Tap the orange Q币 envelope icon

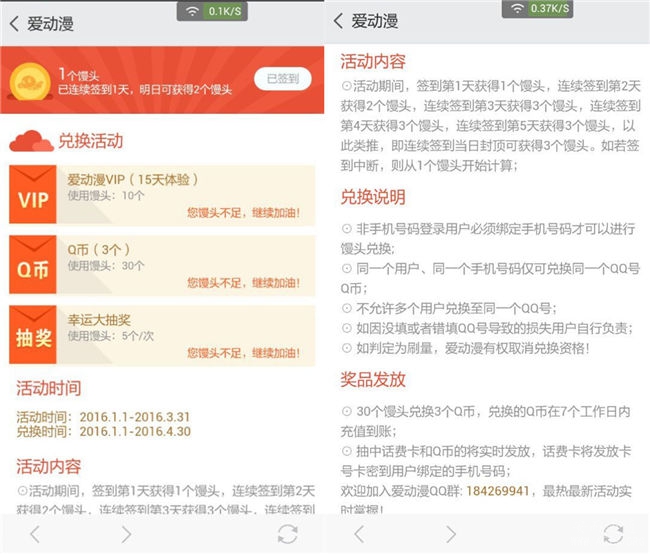point(33,265)
